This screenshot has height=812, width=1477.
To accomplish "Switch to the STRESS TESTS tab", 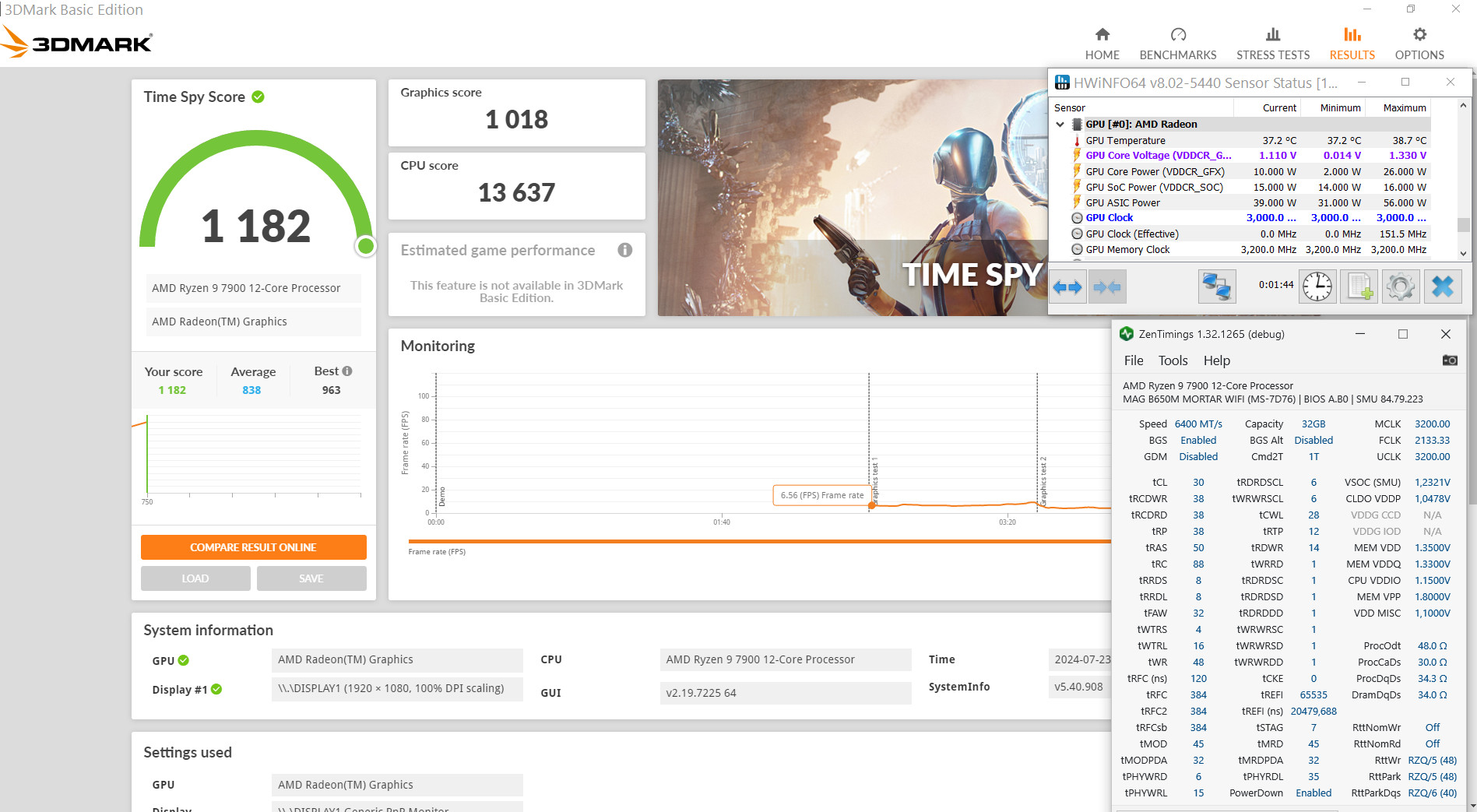I will pyautogui.click(x=1273, y=44).
